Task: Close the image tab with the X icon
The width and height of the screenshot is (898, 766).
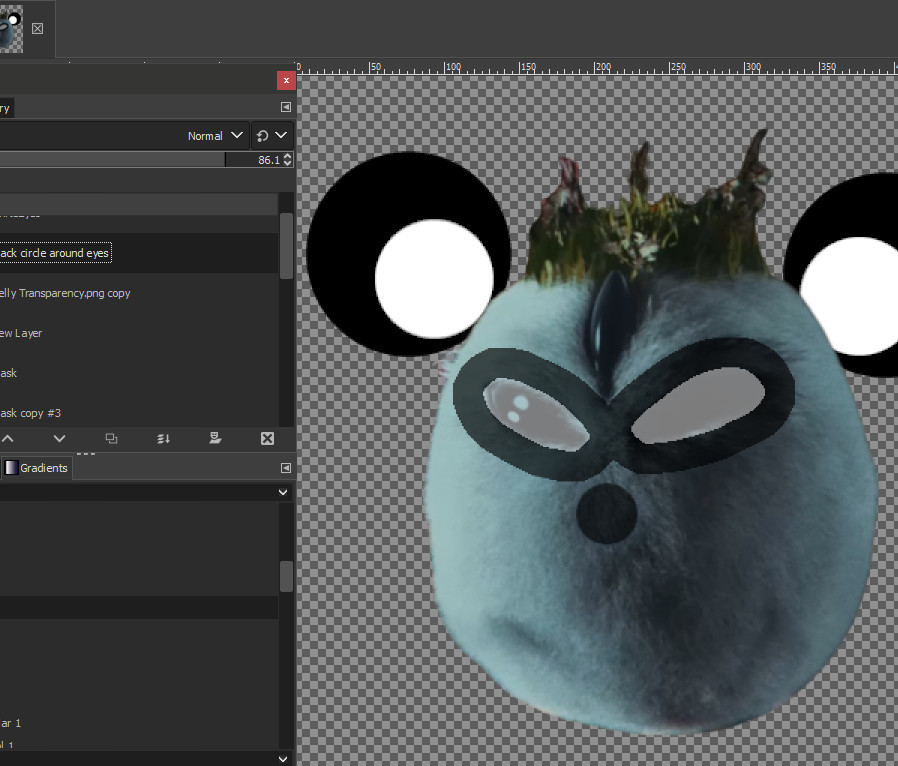Action: (37, 29)
